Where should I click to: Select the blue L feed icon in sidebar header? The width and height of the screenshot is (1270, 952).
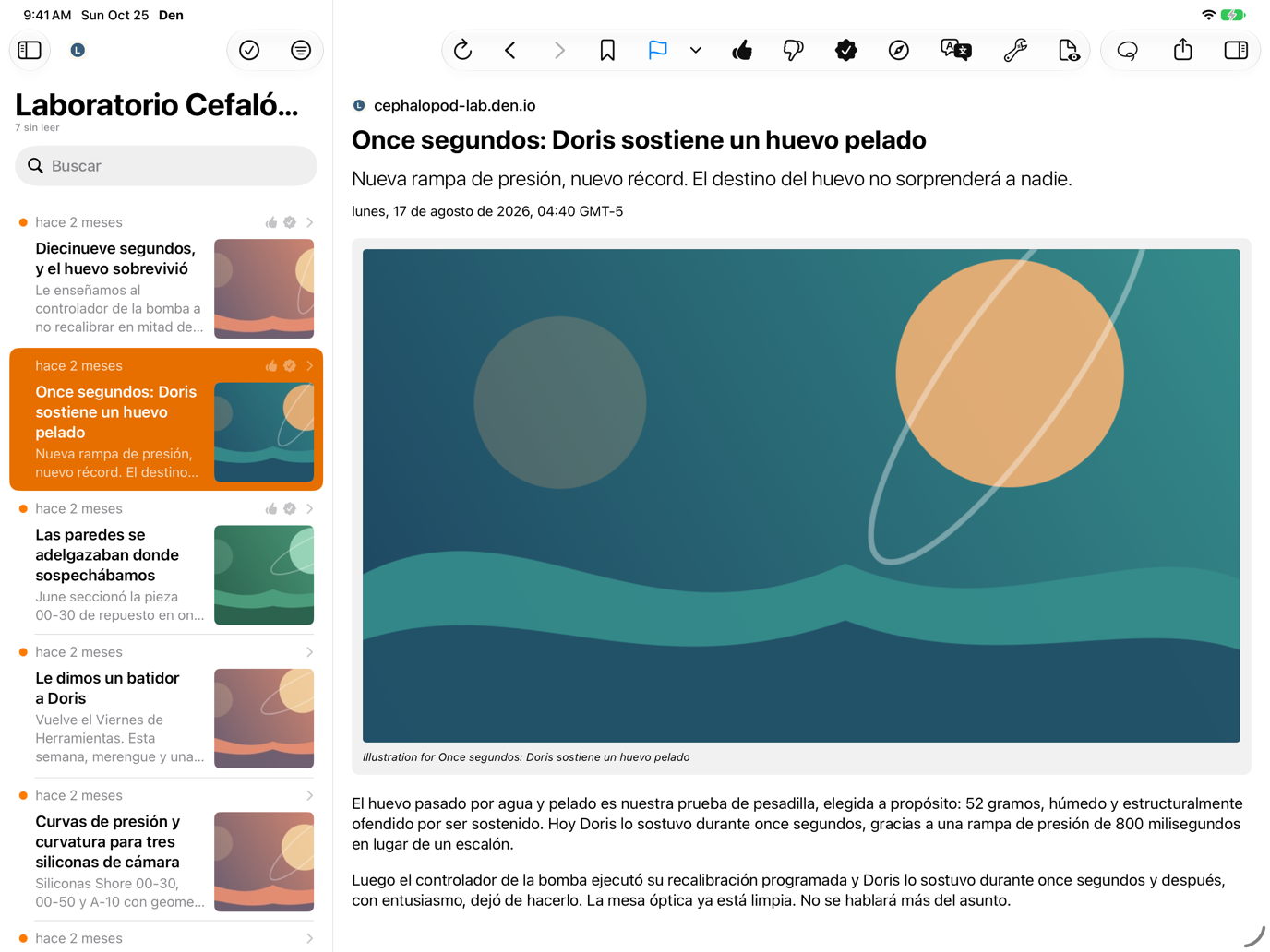click(x=78, y=50)
